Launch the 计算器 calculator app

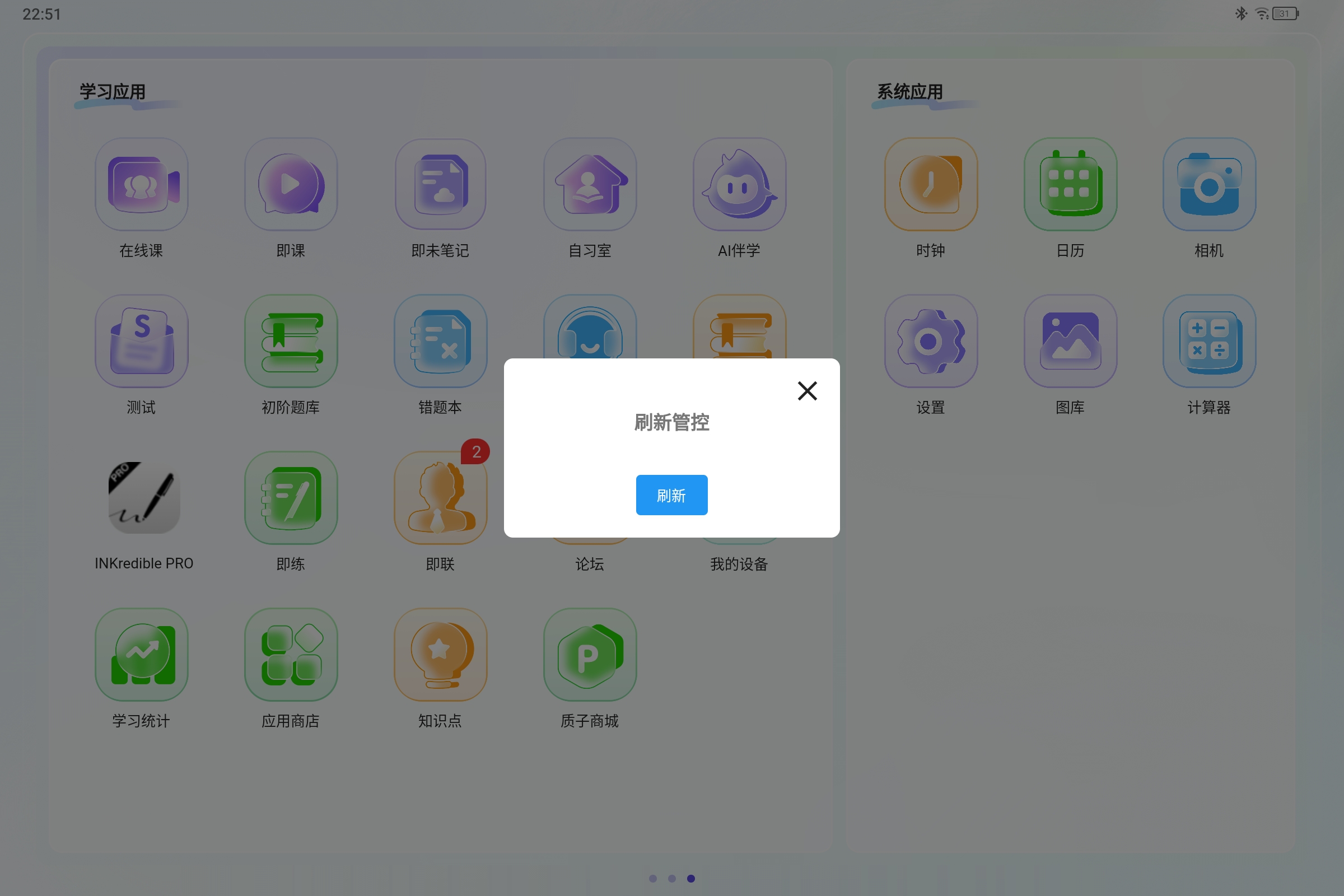(1209, 341)
